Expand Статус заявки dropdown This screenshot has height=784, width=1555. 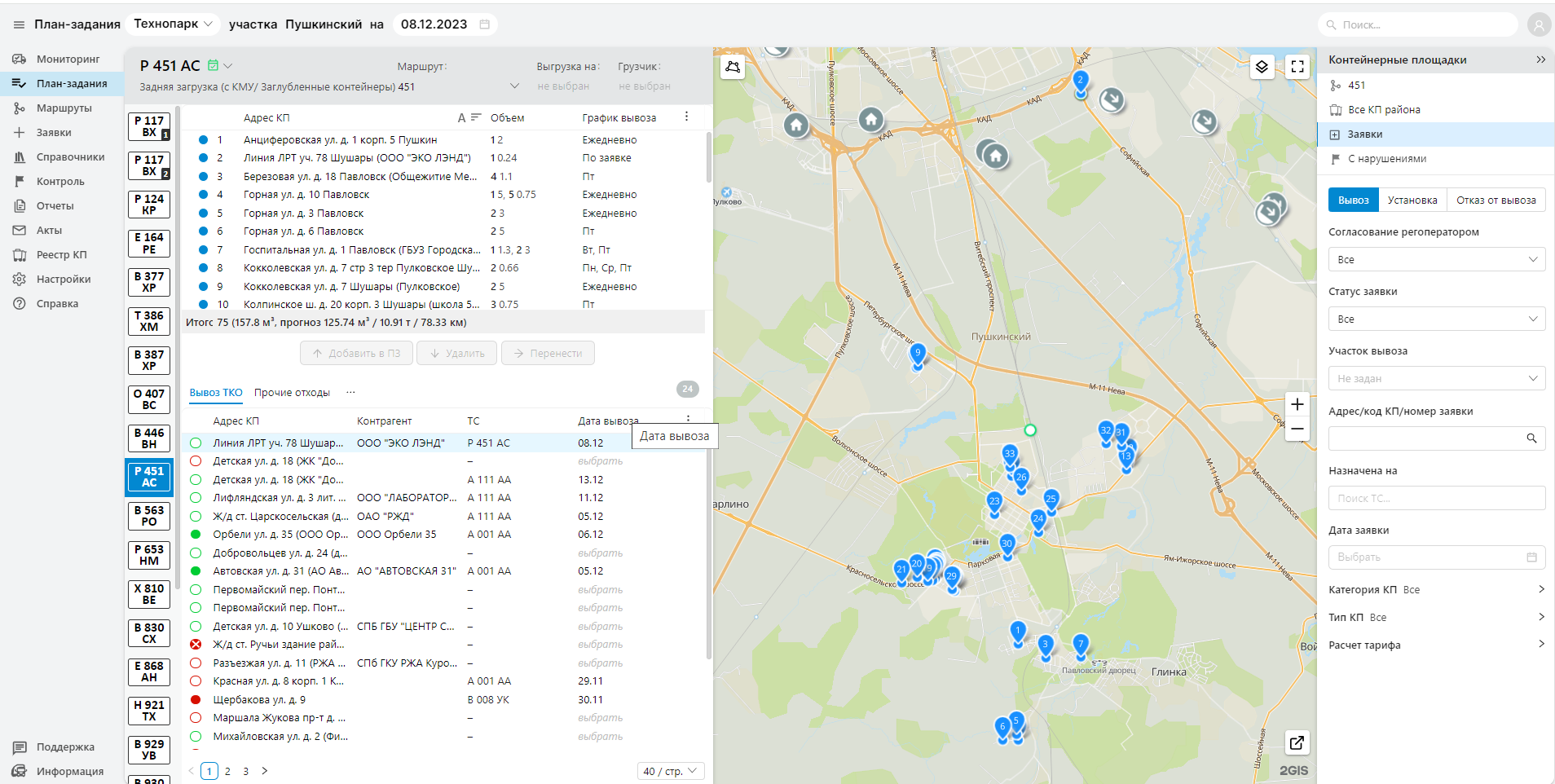1436,319
